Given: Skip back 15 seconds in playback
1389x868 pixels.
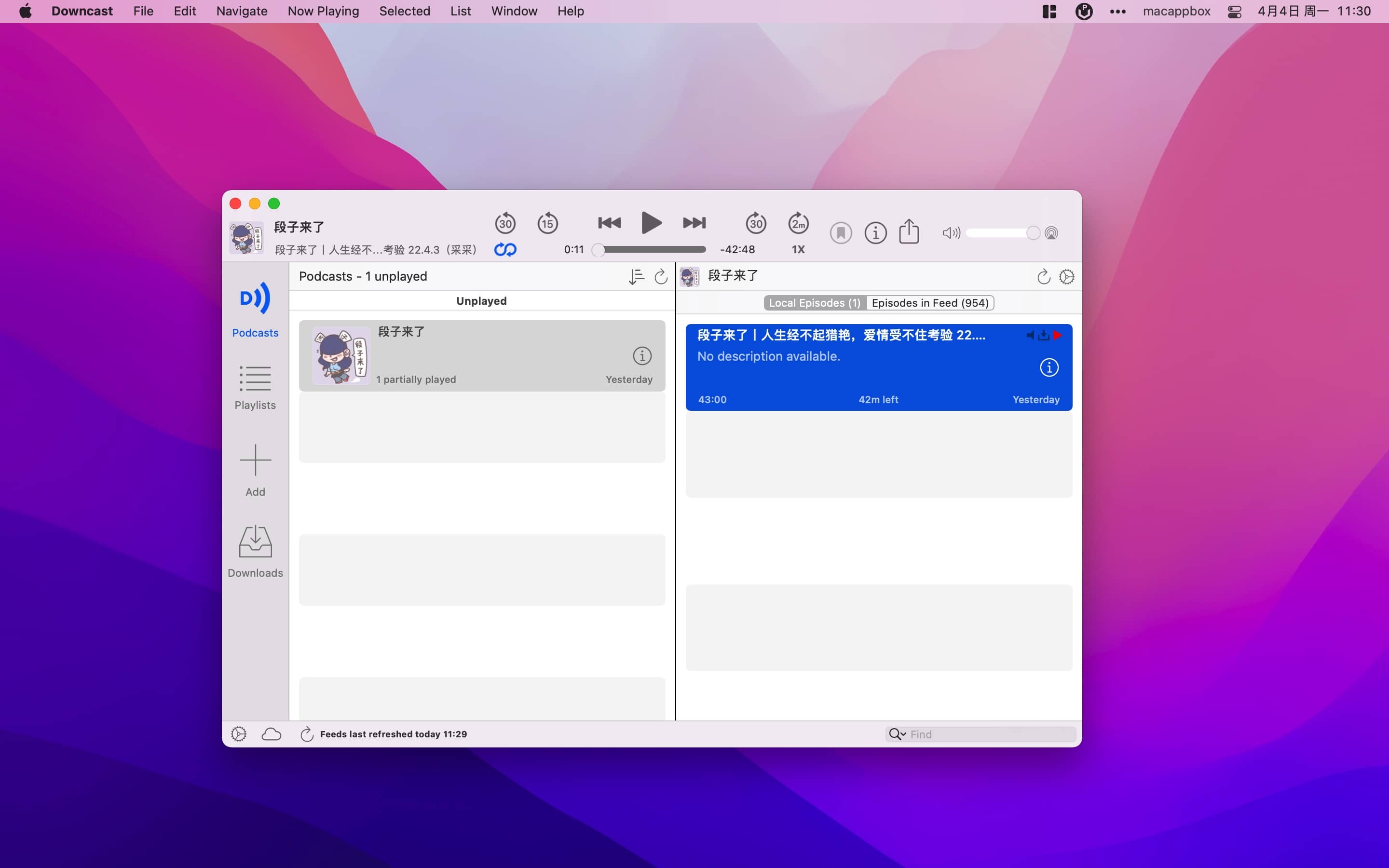Looking at the screenshot, I should pos(547,223).
